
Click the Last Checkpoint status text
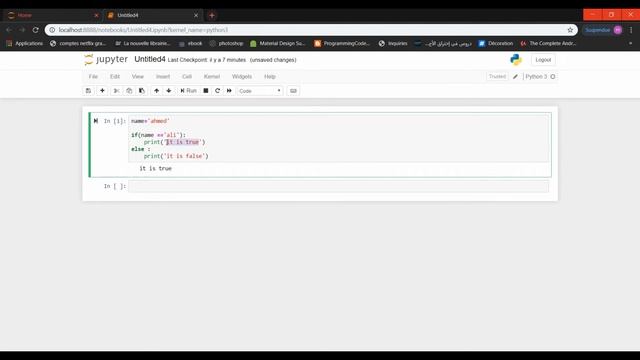tap(207, 60)
